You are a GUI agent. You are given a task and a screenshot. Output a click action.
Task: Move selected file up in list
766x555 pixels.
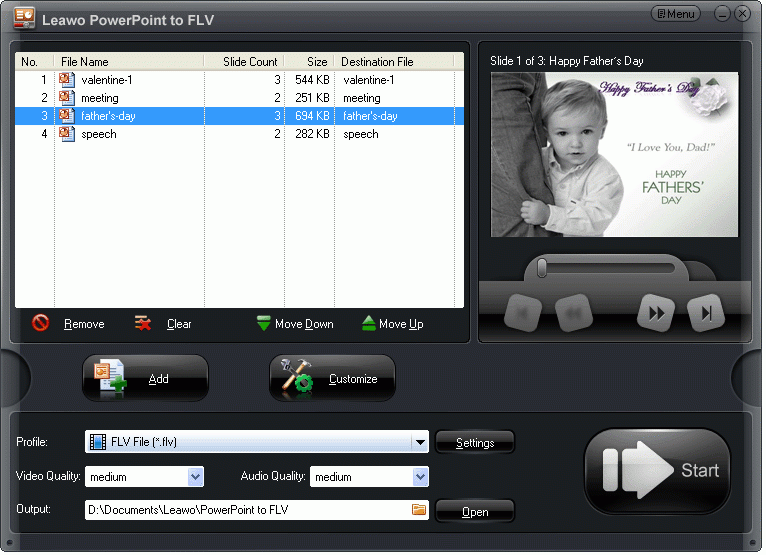(391, 324)
